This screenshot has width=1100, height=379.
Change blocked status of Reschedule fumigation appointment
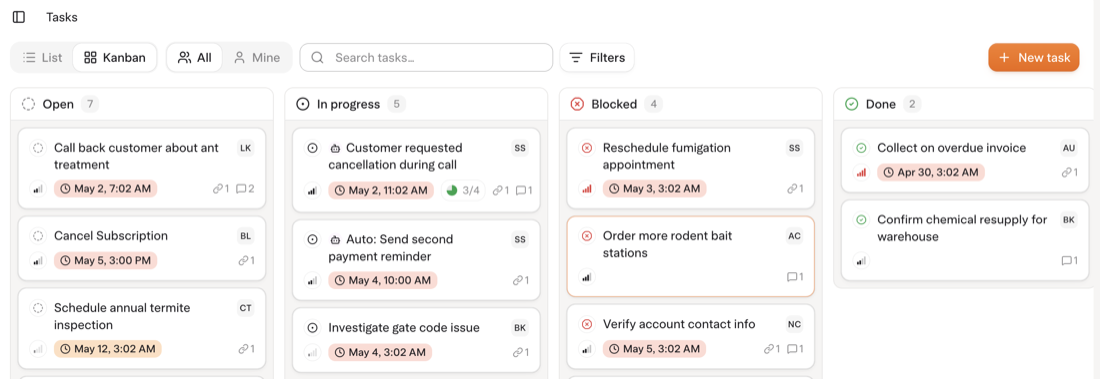click(x=587, y=148)
